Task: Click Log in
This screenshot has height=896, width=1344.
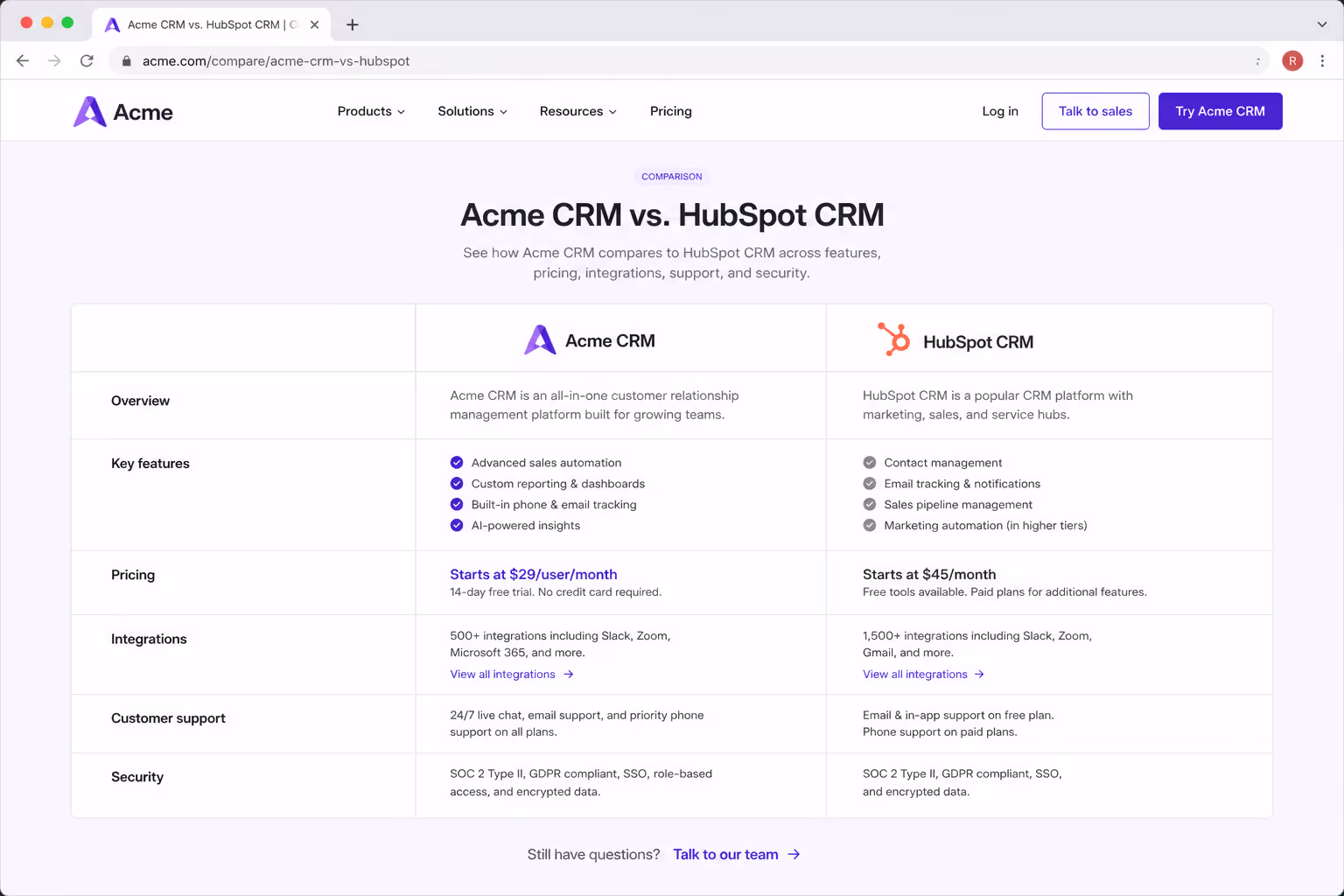Action: point(1000,111)
